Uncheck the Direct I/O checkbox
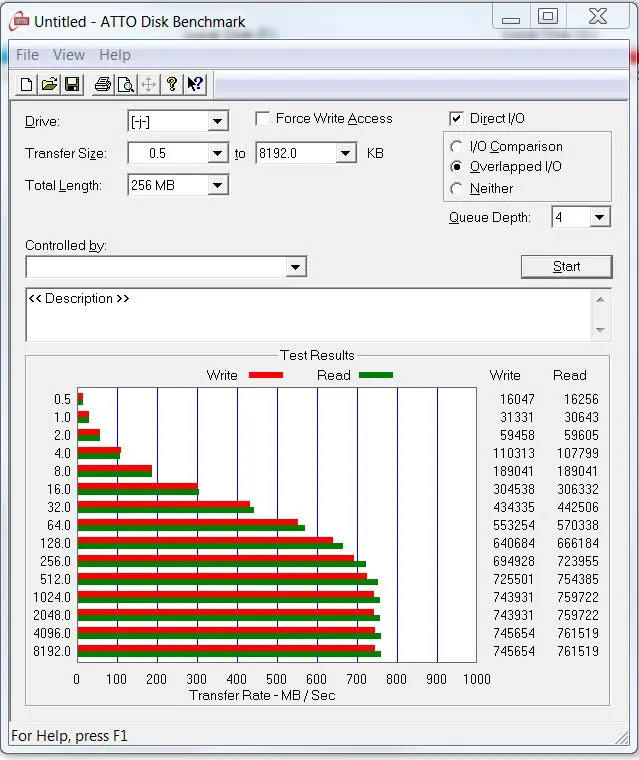This screenshot has height=760, width=639. coord(456,119)
